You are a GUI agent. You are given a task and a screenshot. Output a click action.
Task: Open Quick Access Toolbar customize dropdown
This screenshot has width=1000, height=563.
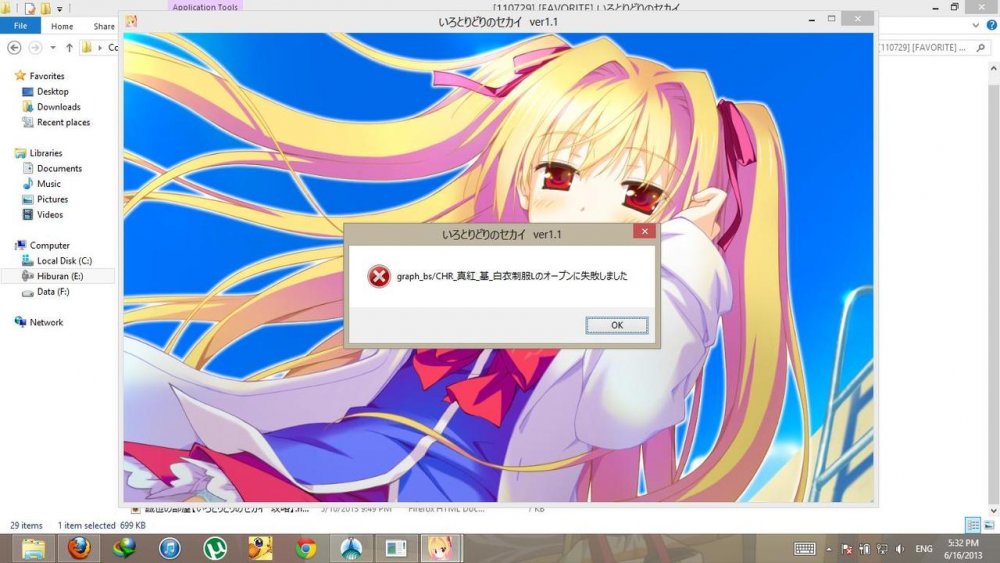tap(61, 8)
